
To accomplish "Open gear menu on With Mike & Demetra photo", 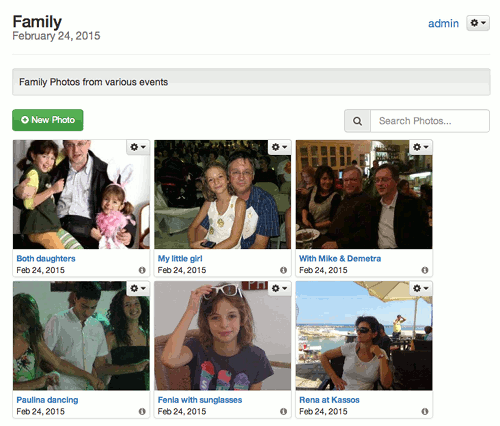I will tap(421, 147).
